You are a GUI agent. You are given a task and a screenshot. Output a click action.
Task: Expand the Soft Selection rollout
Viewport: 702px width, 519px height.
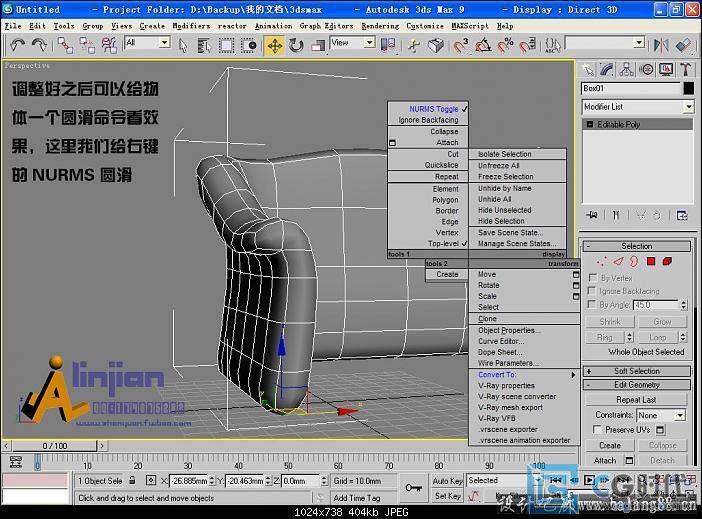point(636,371)
